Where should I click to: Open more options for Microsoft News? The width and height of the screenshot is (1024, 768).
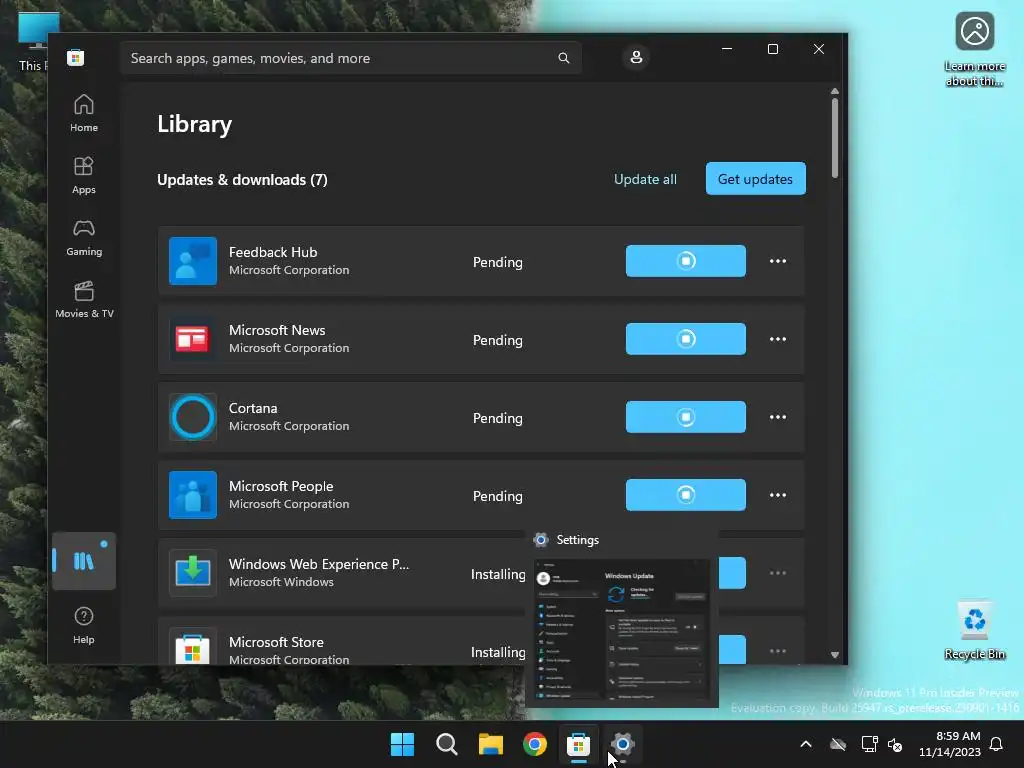point(778,339)
